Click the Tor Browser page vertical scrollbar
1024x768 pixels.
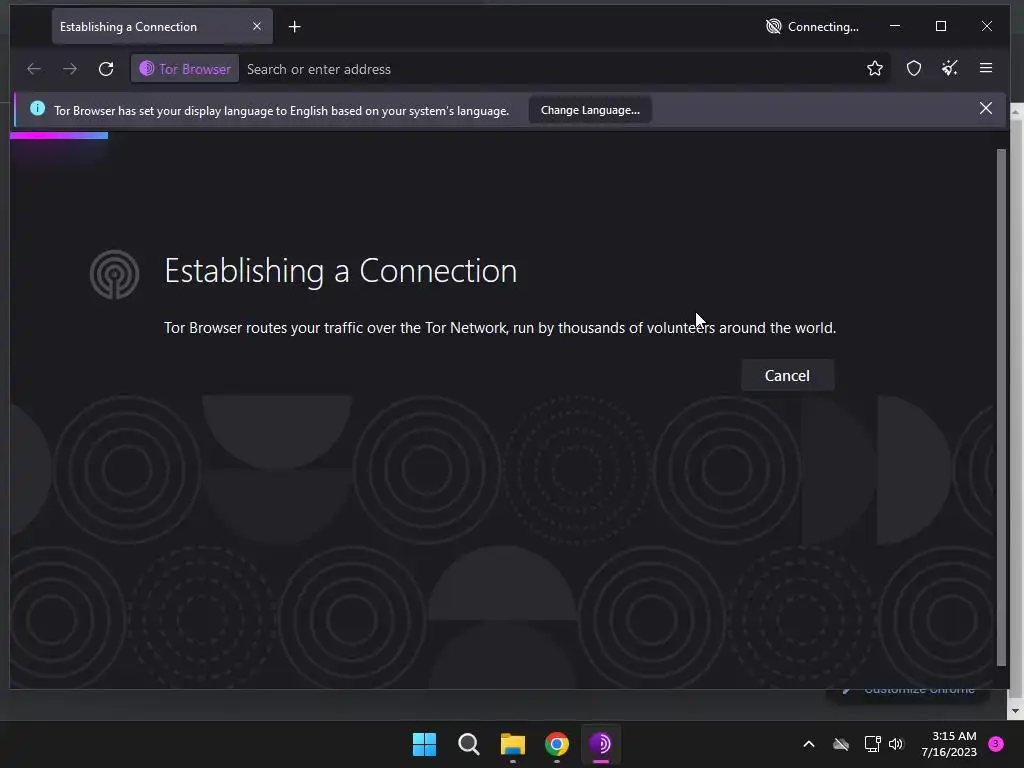tap(1002, 408)
